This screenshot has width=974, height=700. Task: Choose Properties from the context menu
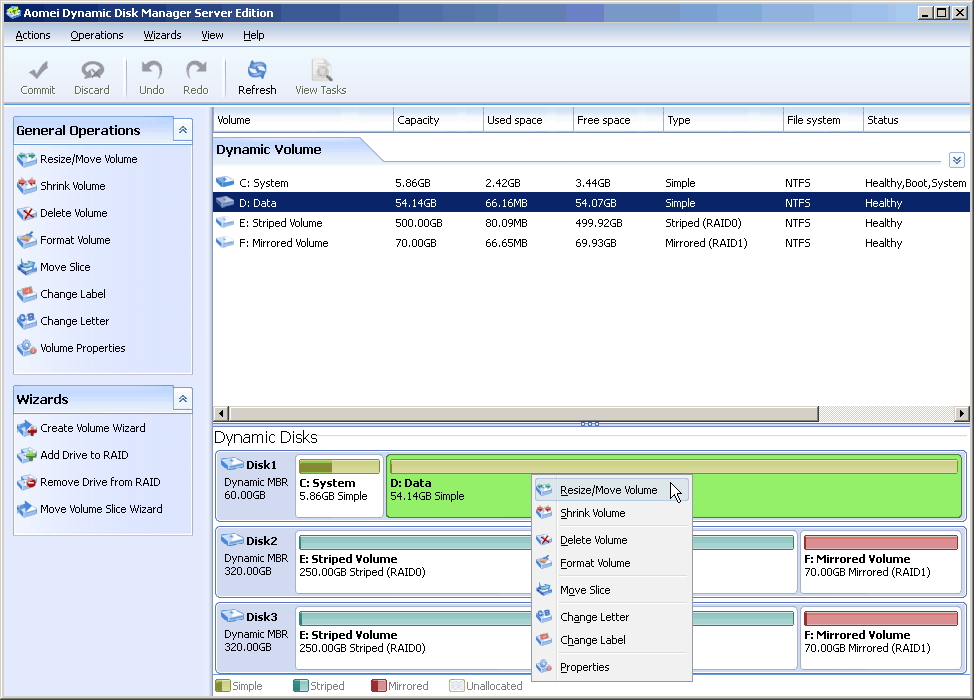point(584,667)
